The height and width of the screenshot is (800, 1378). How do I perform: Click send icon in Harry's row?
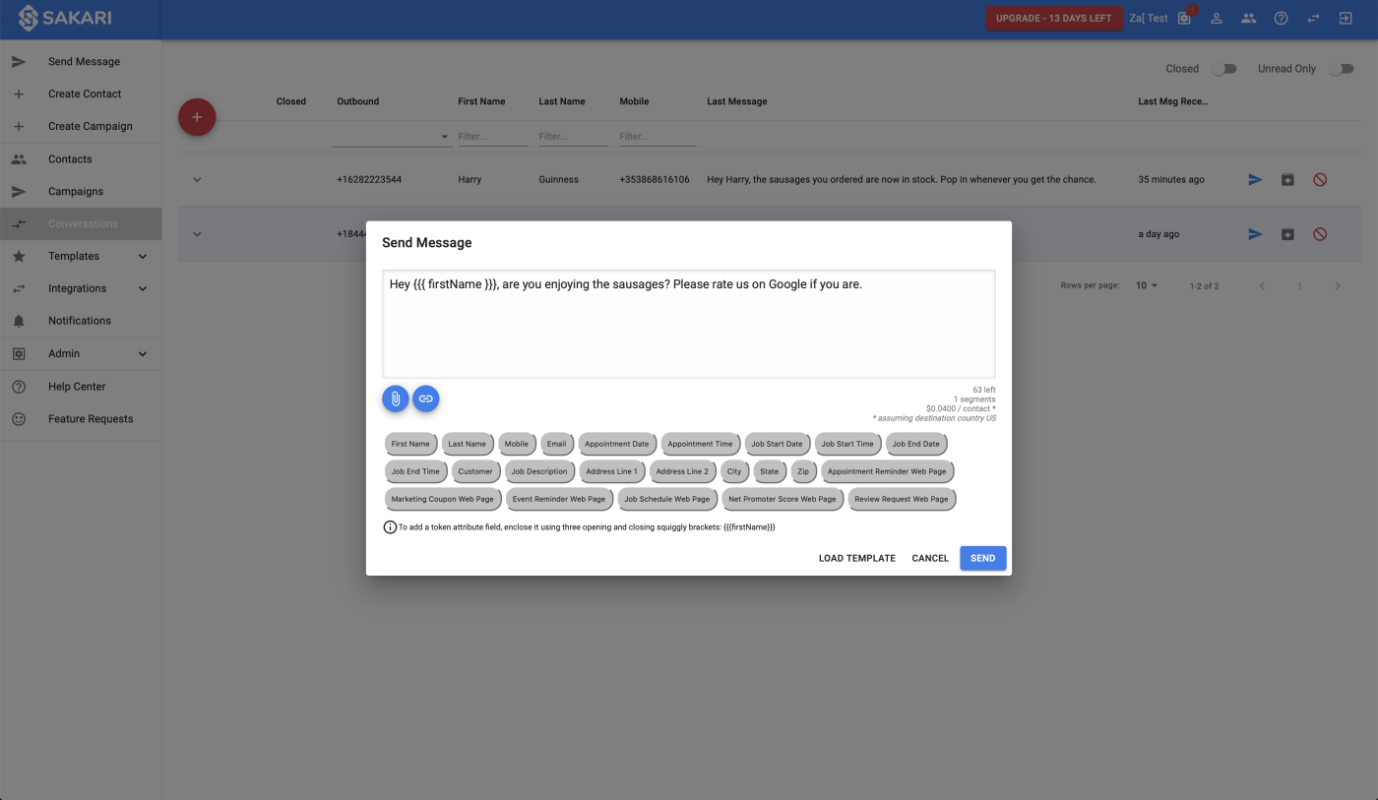(x=1255, y=180)
